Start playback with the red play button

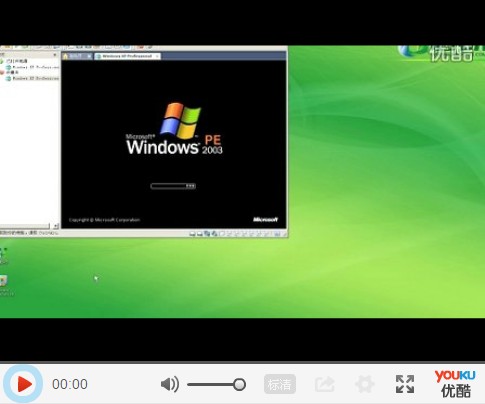23,384
